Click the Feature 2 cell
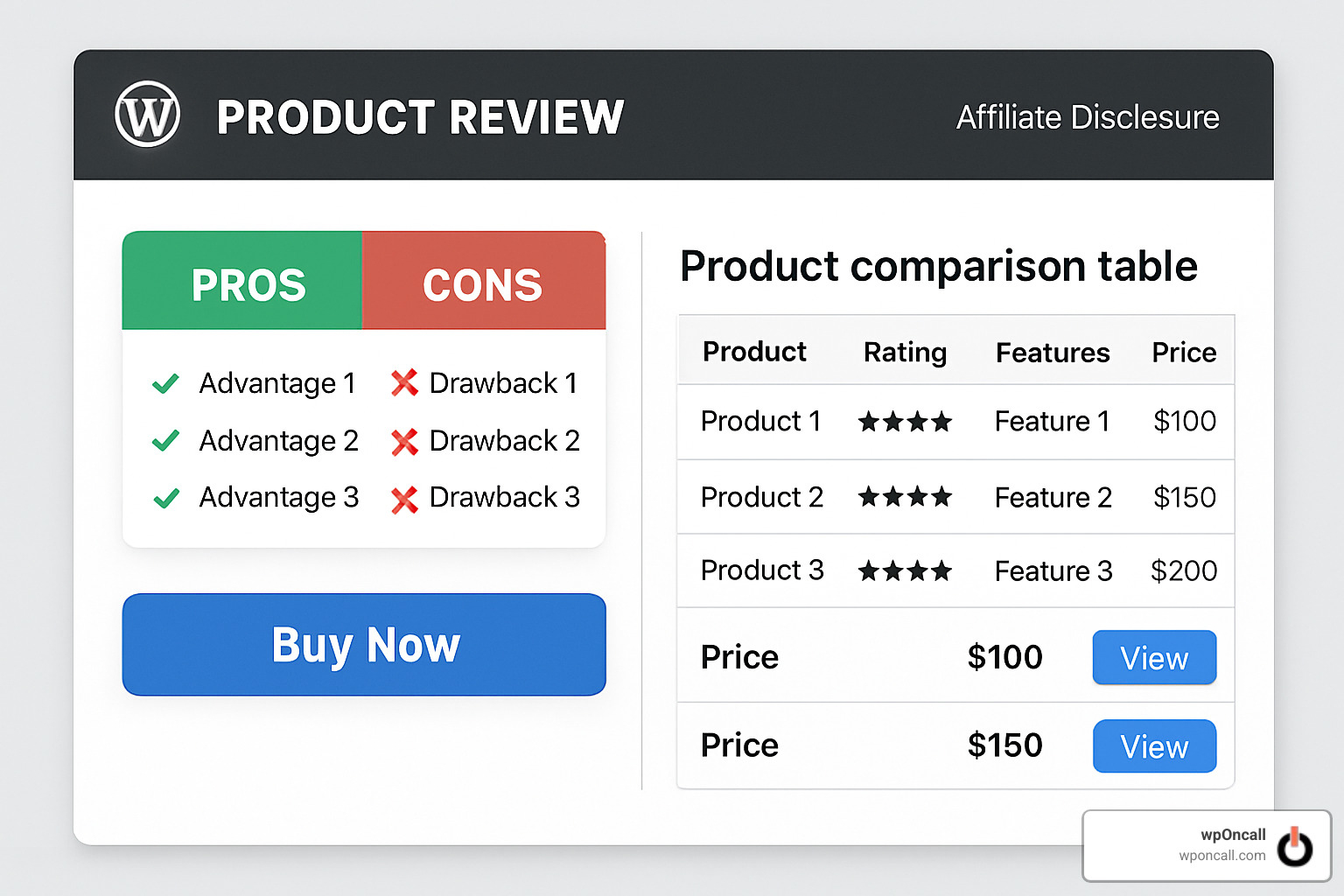Screen dimensions: 1344x896 pos(1053,498)
